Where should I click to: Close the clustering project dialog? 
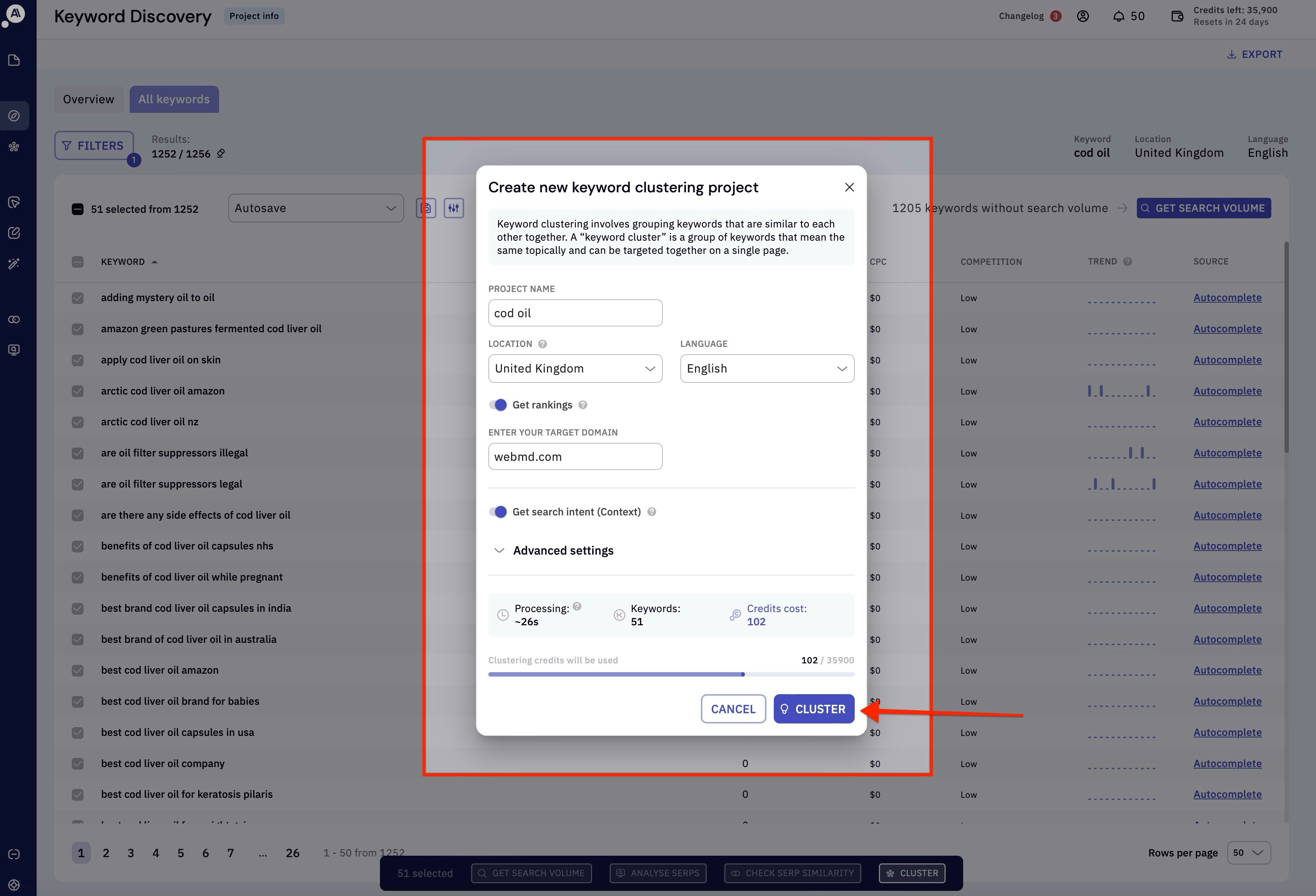pos(849,187)
